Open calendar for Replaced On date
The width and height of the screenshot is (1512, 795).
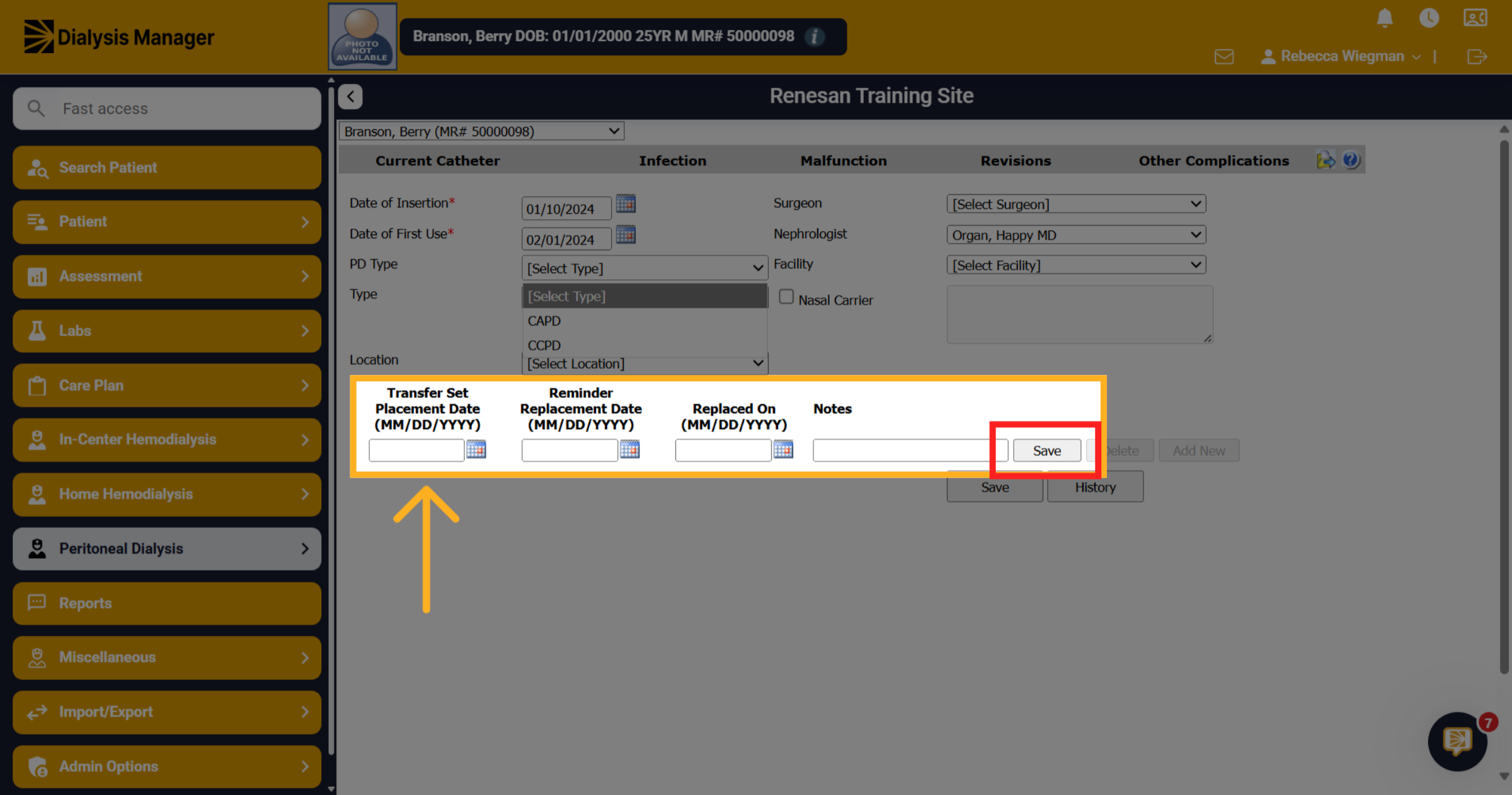point(783,449)
